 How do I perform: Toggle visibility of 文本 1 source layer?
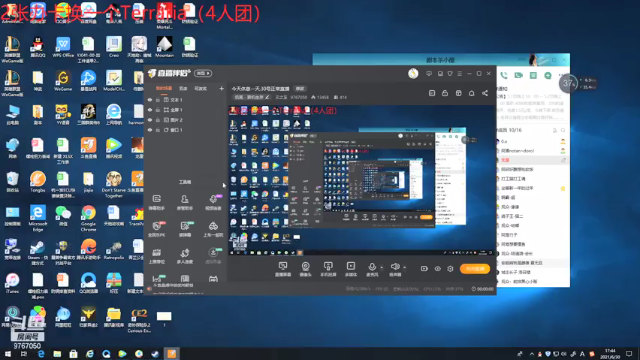[150, 100]
